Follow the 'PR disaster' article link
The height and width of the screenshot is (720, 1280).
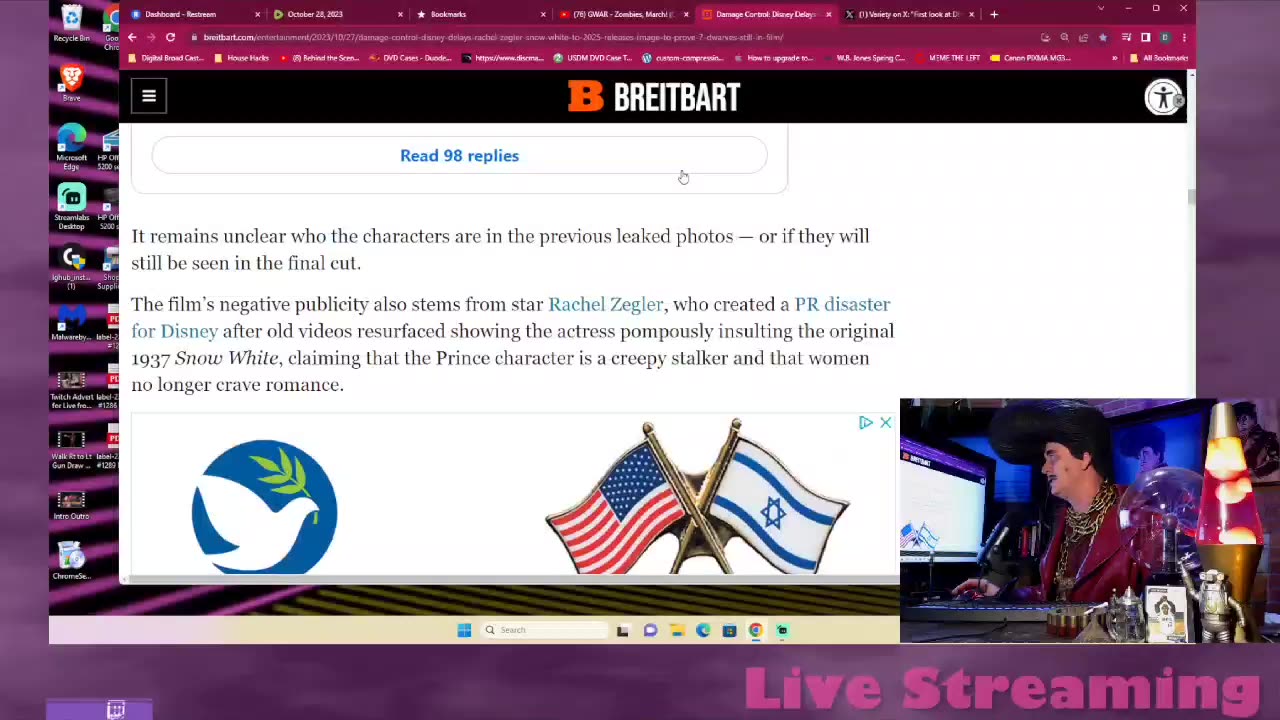(842, 304)
